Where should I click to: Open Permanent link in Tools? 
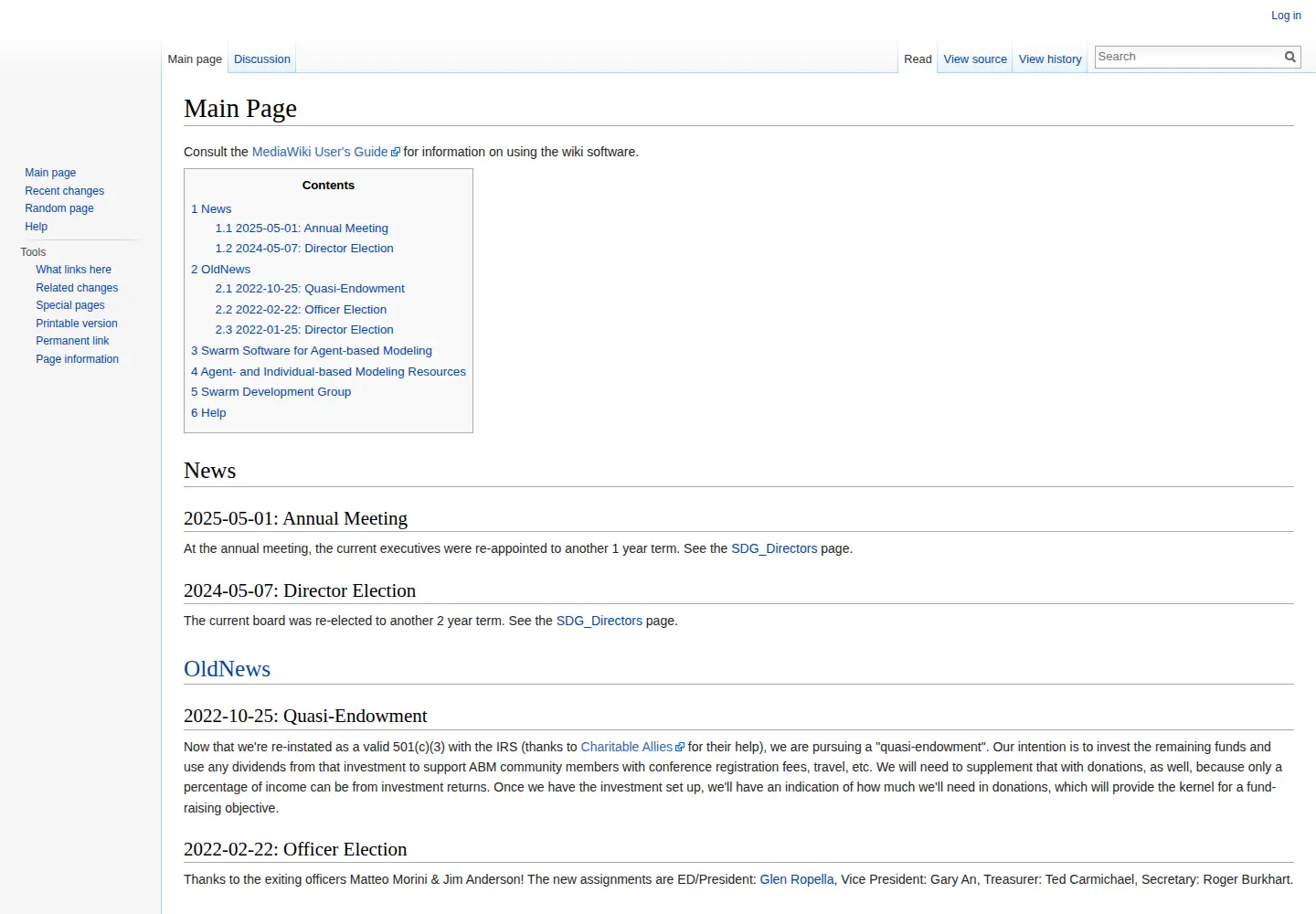72,341
